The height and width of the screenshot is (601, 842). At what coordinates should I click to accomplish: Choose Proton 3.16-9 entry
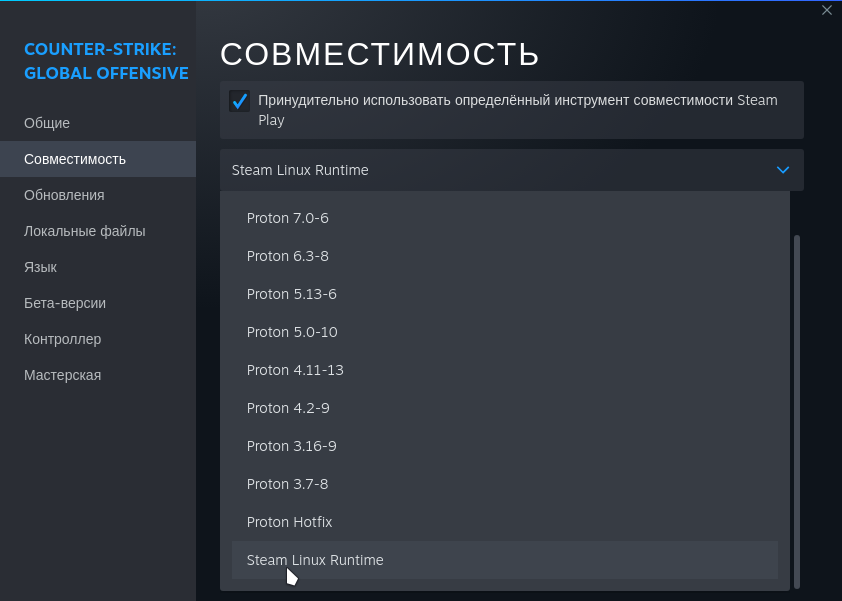505,446
